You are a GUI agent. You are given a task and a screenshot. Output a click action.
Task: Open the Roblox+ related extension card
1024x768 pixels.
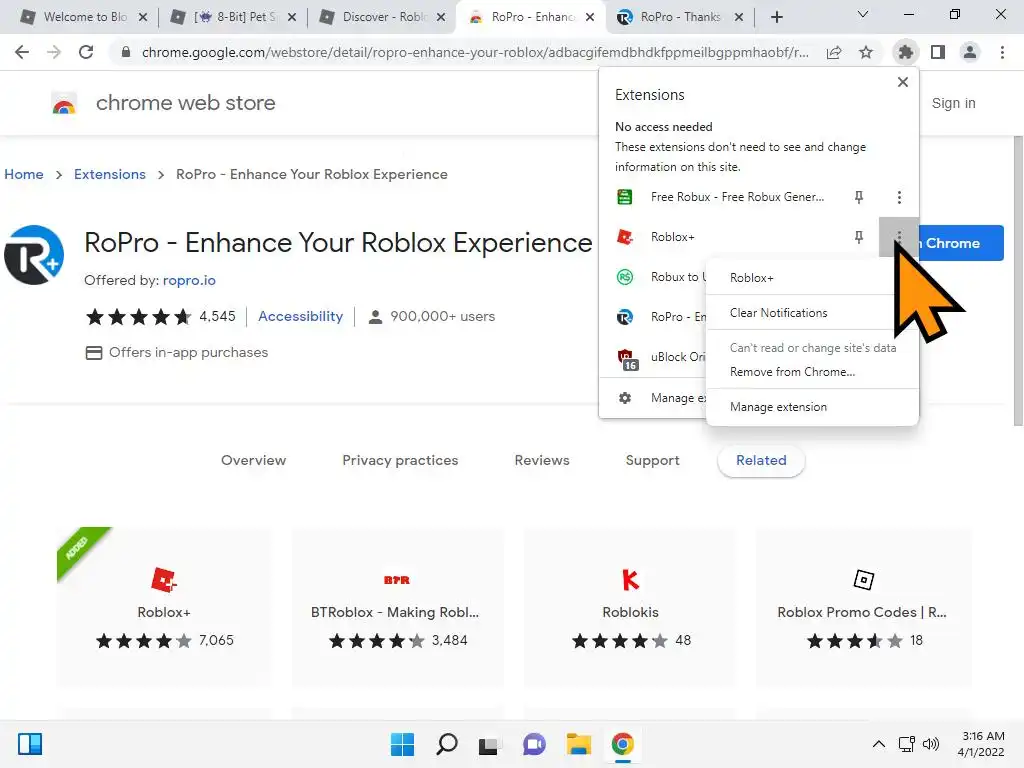coord(164,607)
